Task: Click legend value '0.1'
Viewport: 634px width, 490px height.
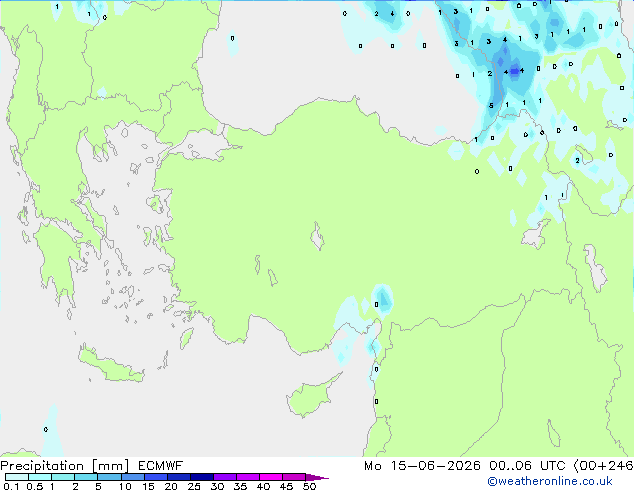Action: 11,486
